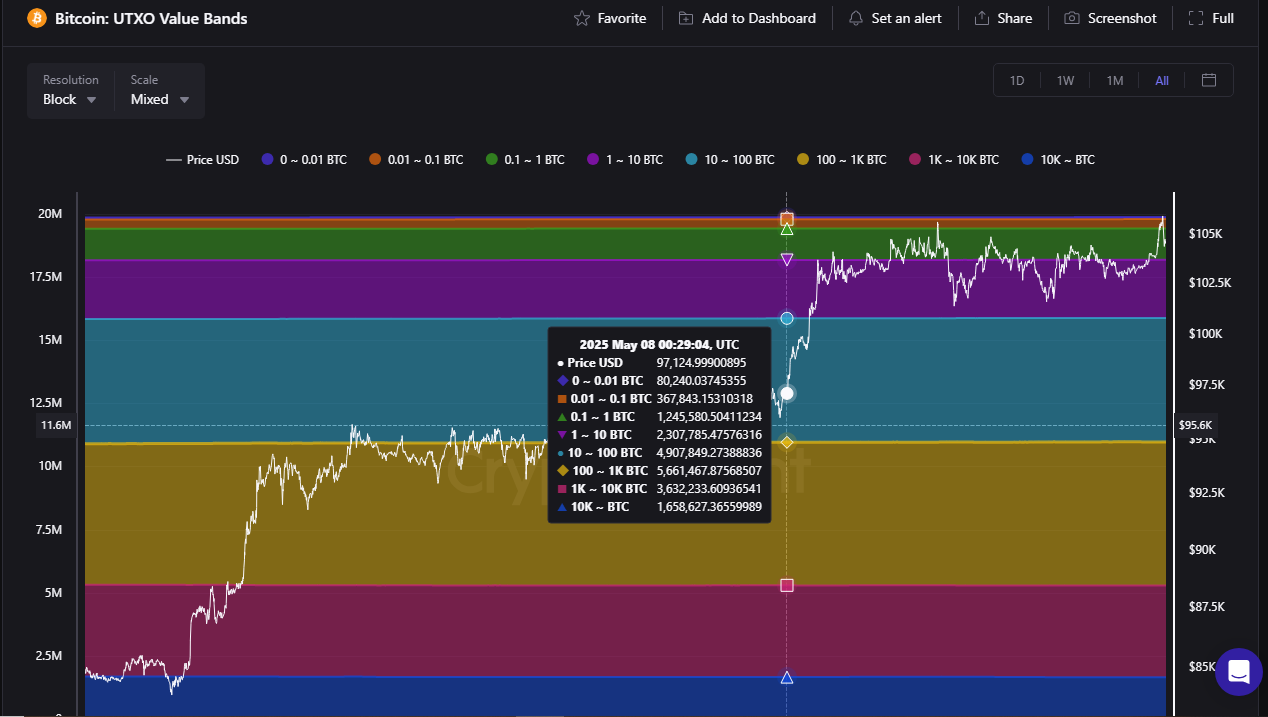The image size is (1268, 717).
Task: Click the Set an alert button
Action: pos(895,18)
